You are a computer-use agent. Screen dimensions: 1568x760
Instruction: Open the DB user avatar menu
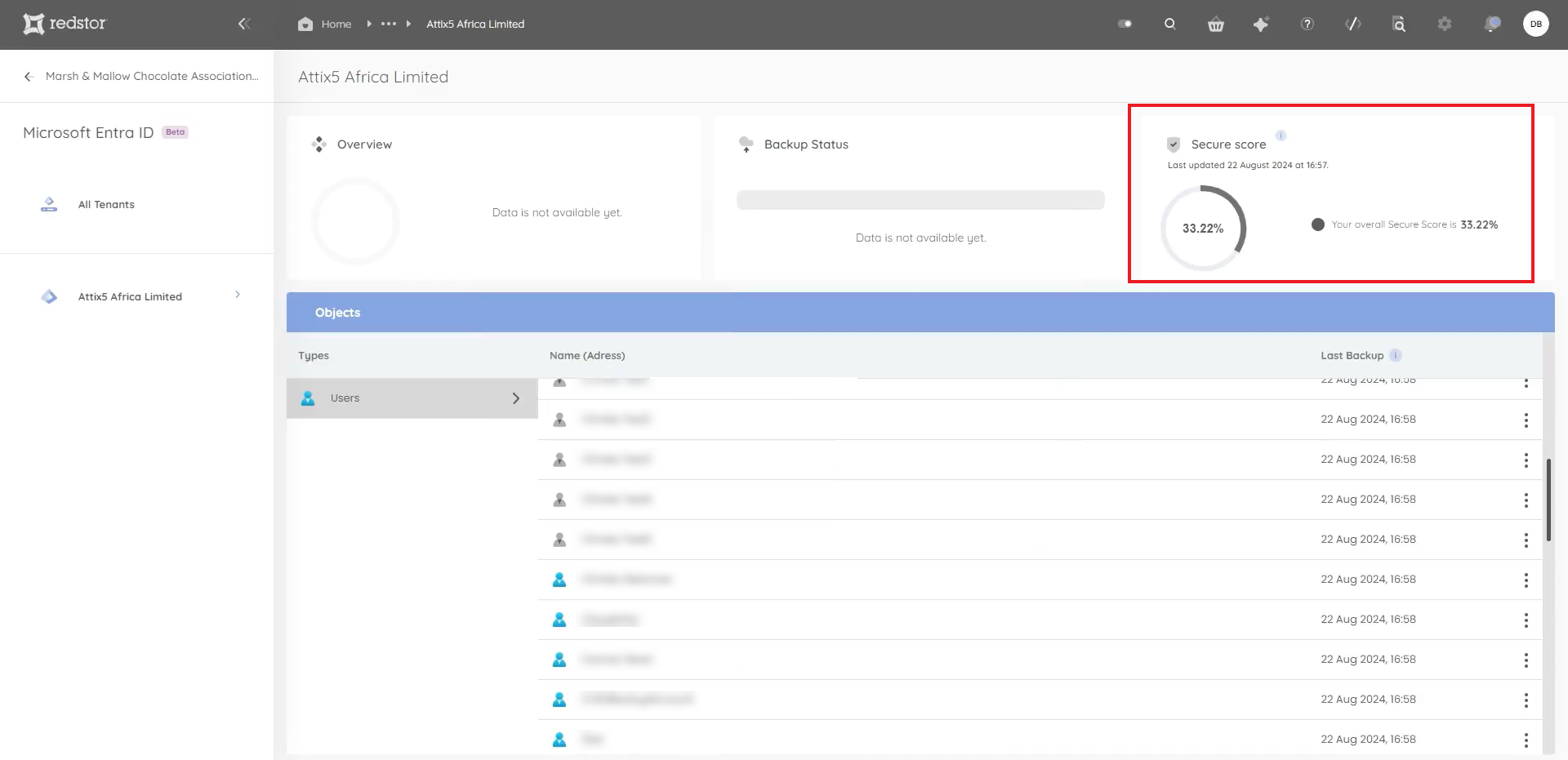pyautogui.click(x=1536, y=24)
